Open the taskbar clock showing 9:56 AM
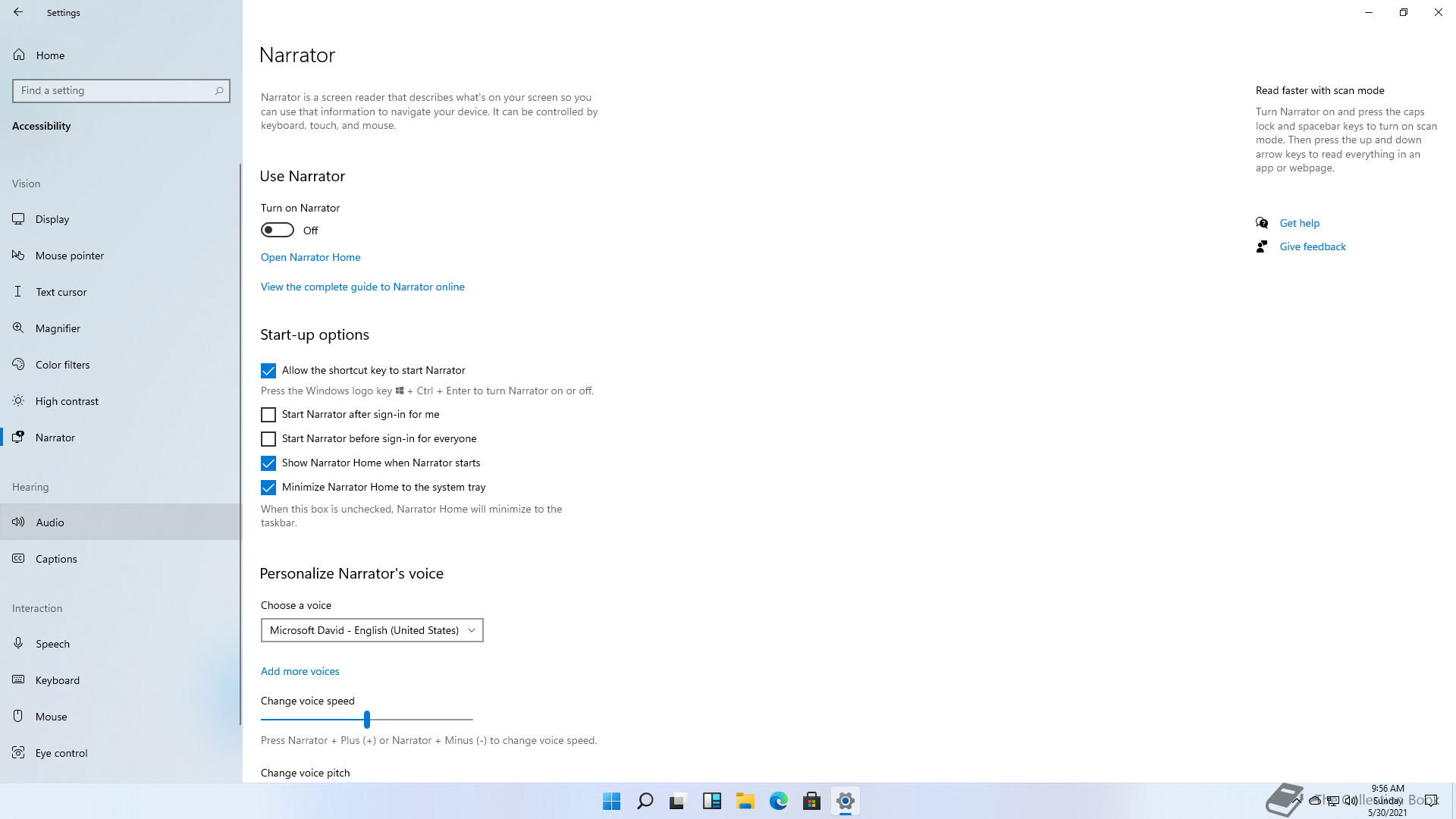 pos(1388,800)
